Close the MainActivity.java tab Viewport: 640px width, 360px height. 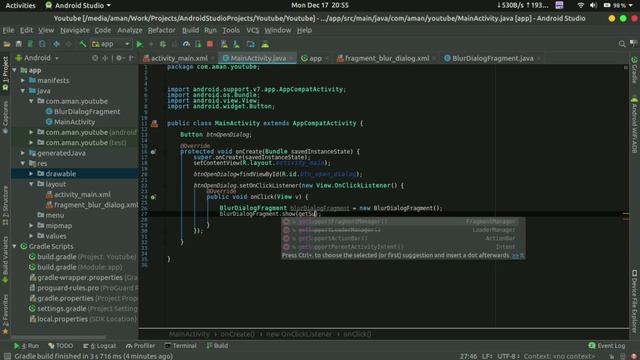291,59
